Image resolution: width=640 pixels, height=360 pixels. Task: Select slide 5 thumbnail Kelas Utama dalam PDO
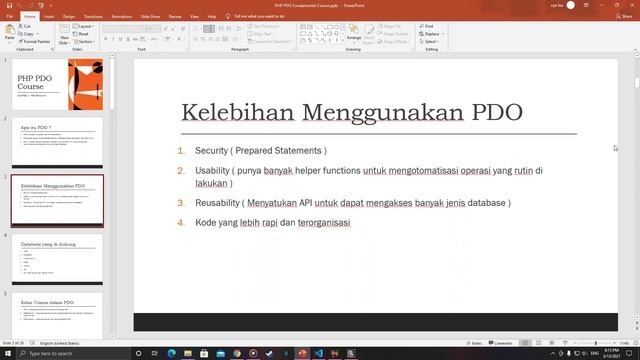point(58,315)
